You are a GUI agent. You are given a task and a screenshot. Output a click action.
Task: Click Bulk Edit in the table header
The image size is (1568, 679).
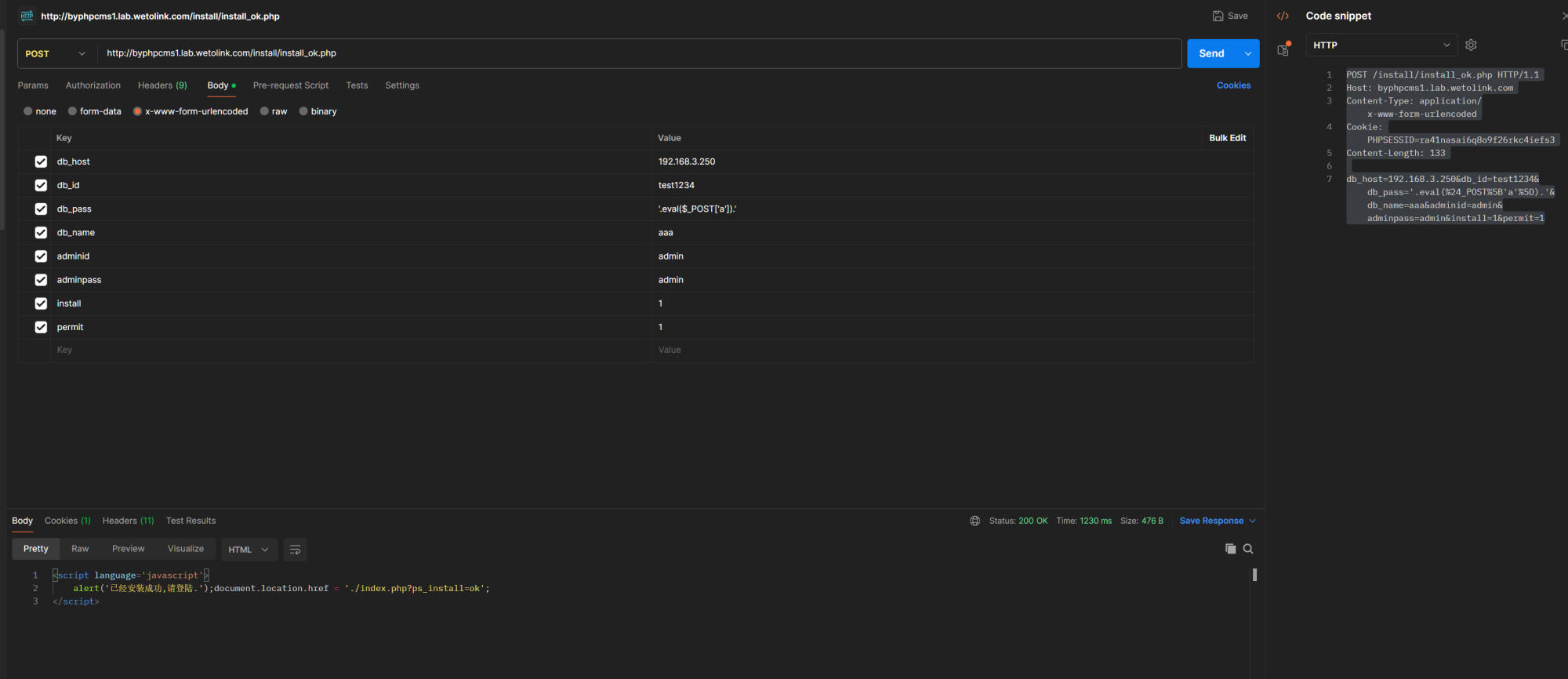[x=1227, y=138]
